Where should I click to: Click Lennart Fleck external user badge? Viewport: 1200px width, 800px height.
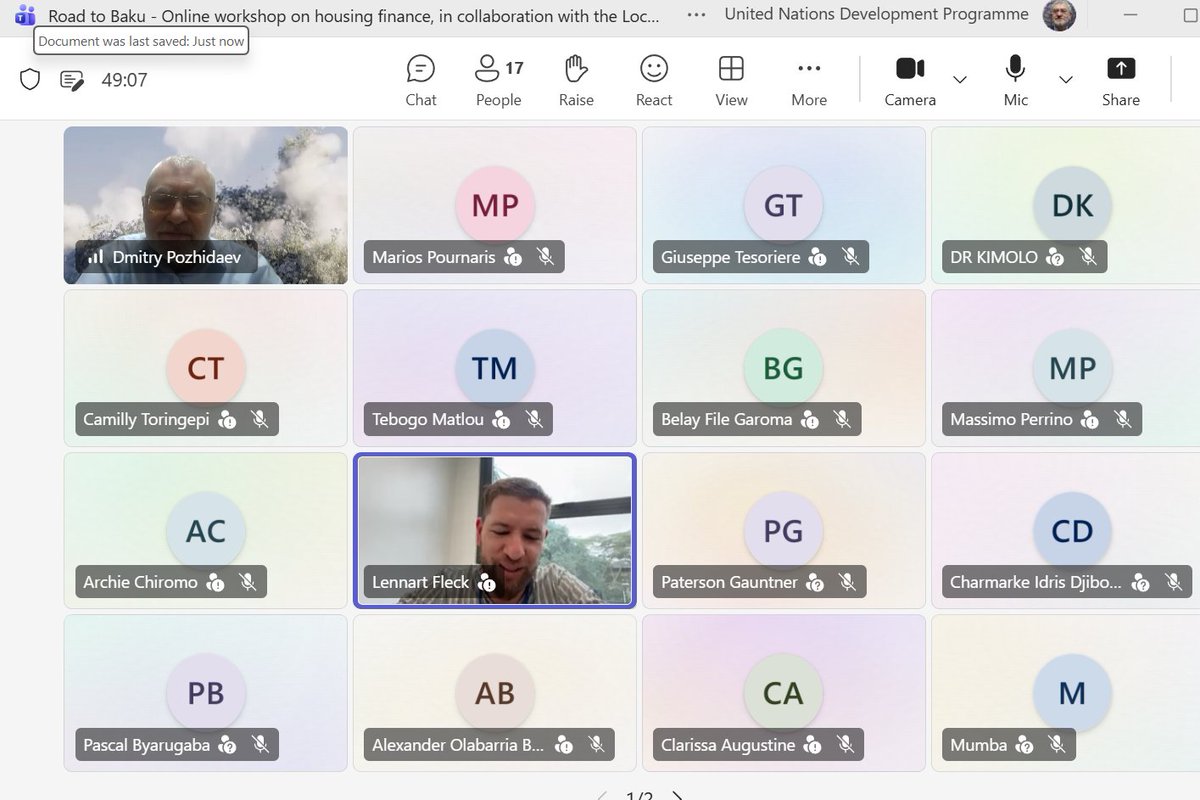(487, 582)
